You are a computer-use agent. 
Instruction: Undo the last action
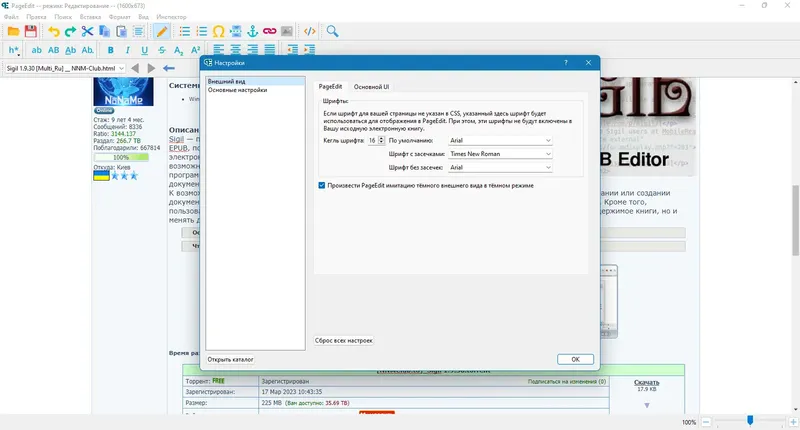click(x=54, y=32)
